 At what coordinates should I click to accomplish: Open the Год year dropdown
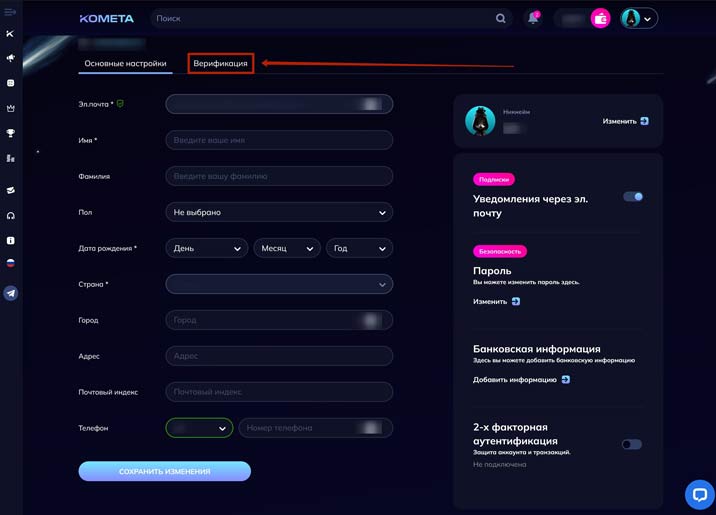(x=359, y=248)
